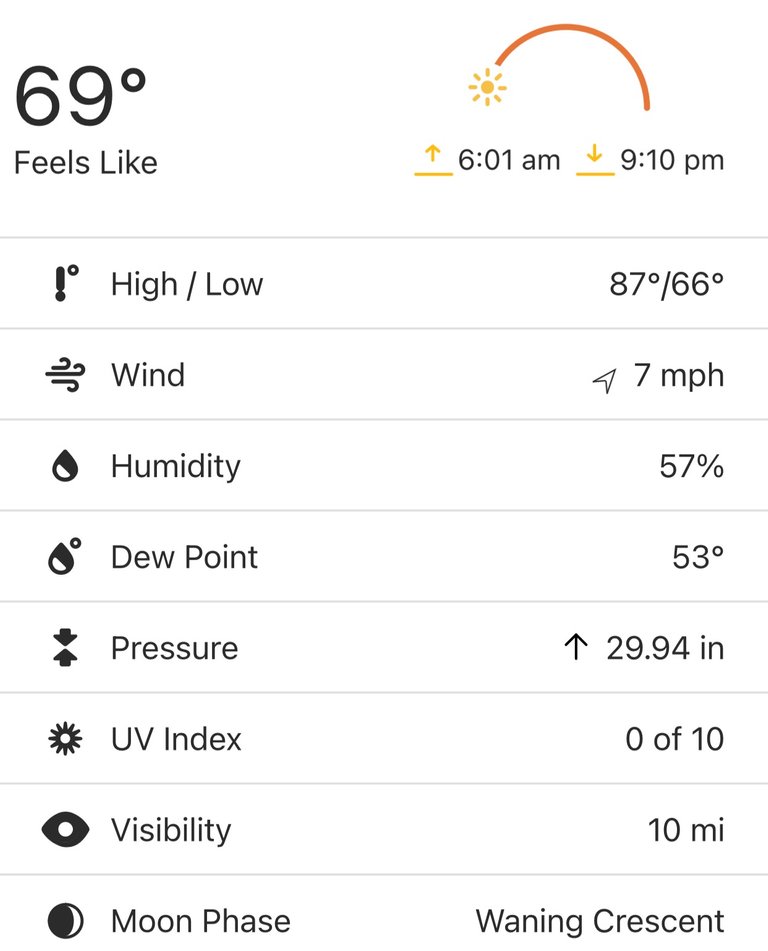Tap the sunset down-arrow icon
The width and height of the screenshot is (768, 951).
595,160
